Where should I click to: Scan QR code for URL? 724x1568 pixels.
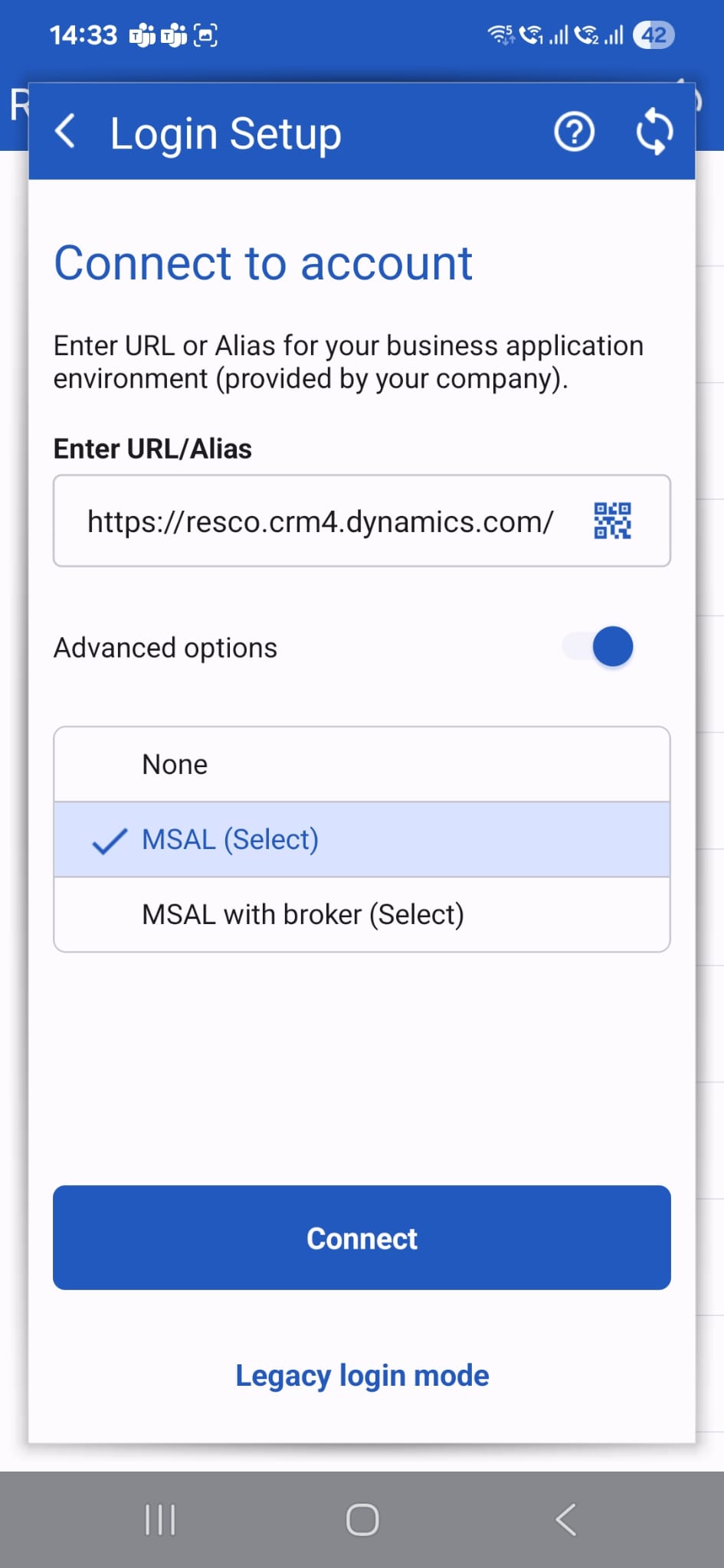coord(612,521)
